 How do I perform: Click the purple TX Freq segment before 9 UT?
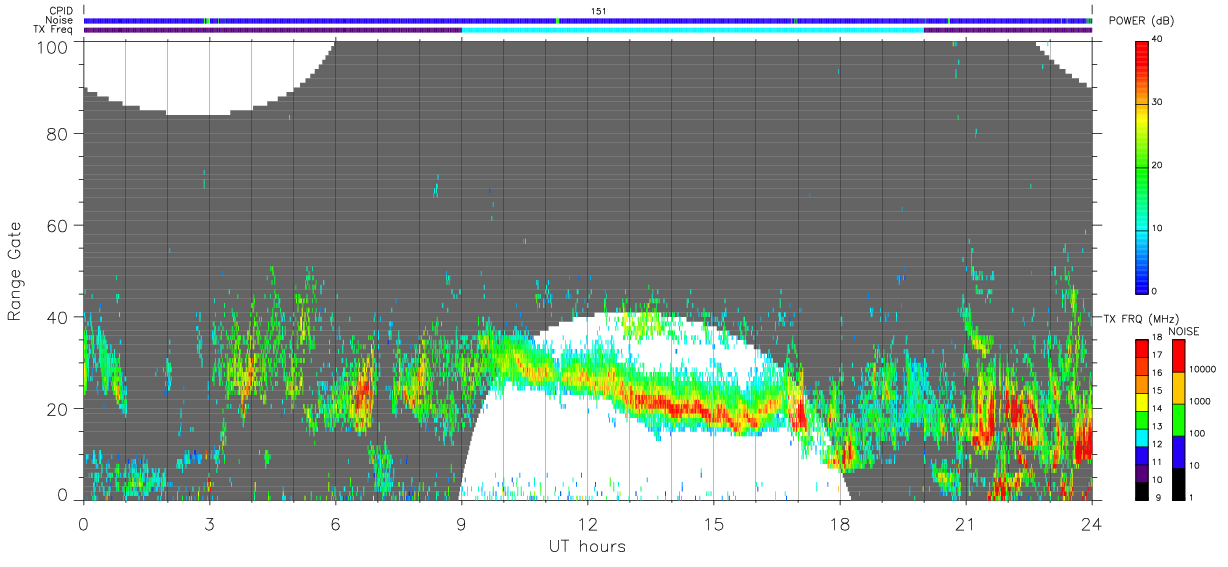[x=272, y=30]
